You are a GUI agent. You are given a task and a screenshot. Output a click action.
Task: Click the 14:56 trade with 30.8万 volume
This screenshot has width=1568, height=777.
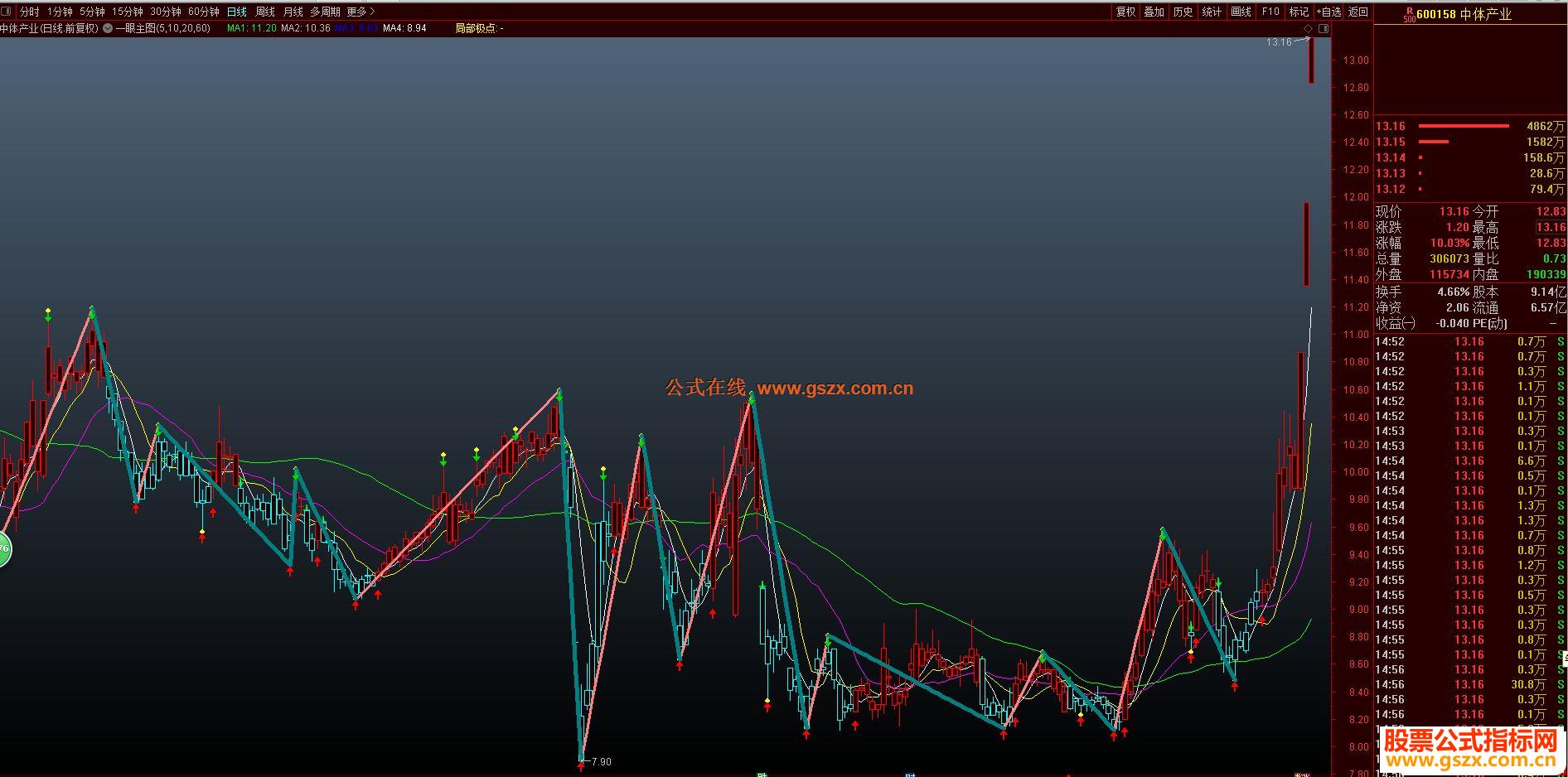point(1469,684)
